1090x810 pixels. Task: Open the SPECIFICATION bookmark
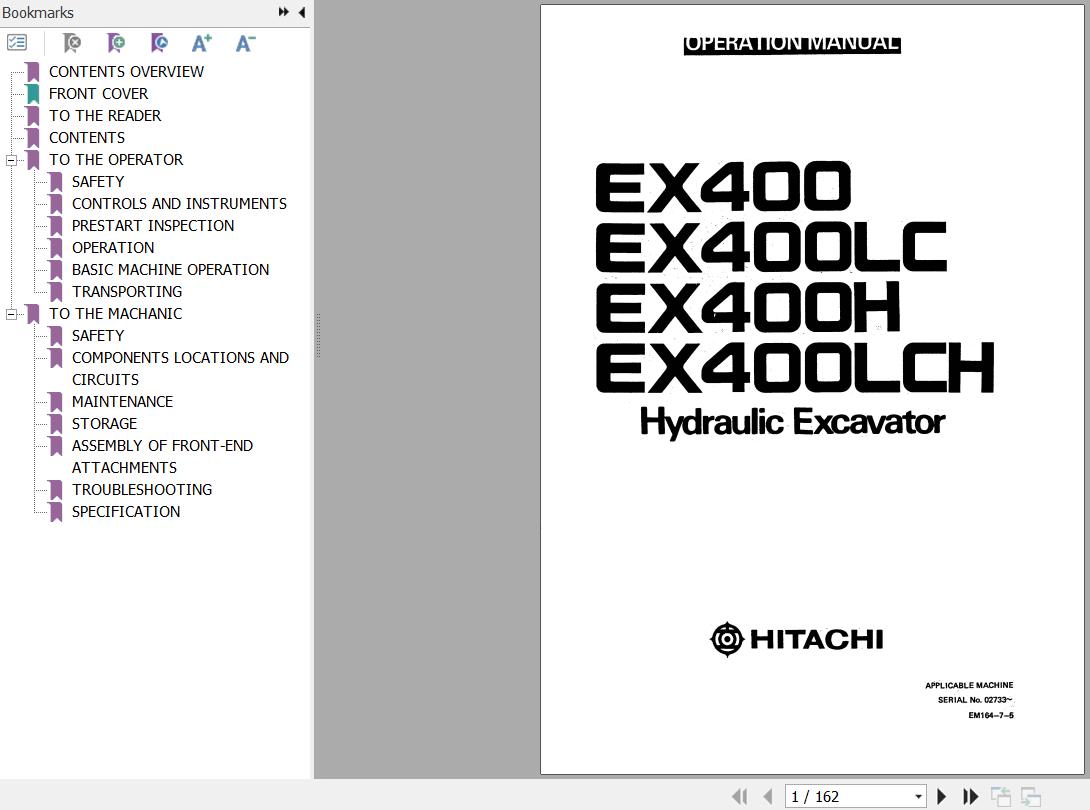coord(126,512)
